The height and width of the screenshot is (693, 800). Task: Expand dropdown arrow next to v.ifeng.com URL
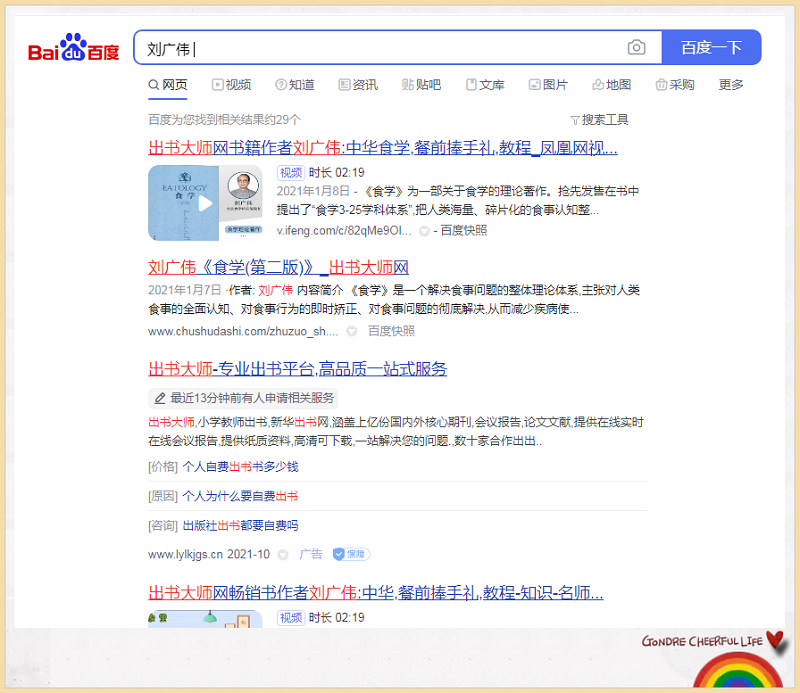[424, 231]
